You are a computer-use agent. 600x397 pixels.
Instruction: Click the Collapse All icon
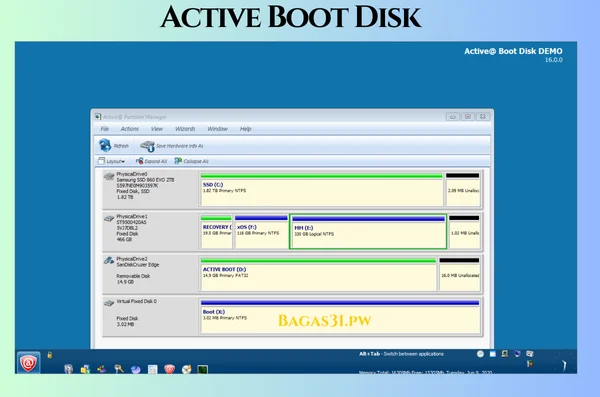(x=178, y=161)
